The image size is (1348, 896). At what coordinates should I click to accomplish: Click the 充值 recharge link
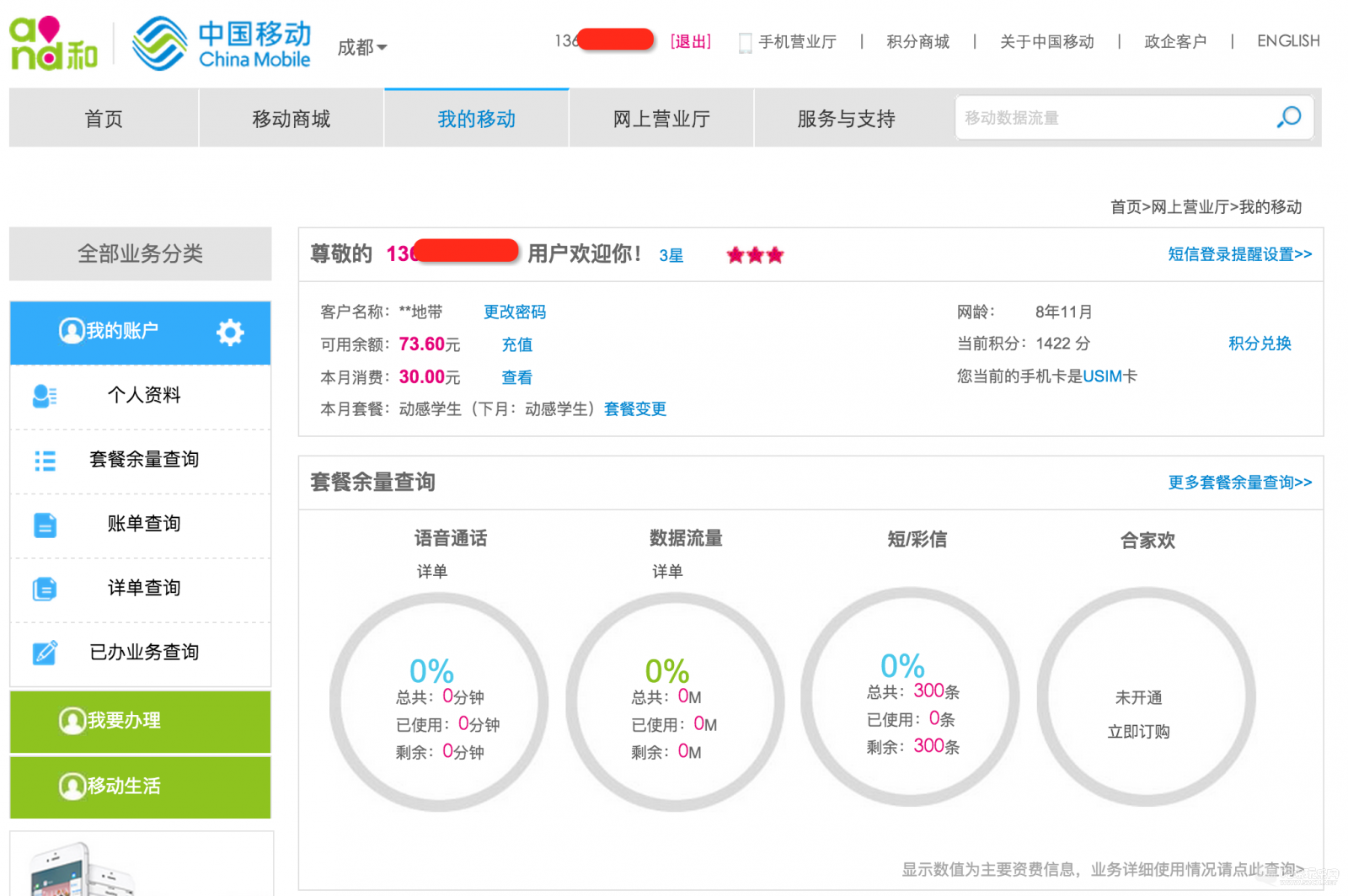pos(517,344)
